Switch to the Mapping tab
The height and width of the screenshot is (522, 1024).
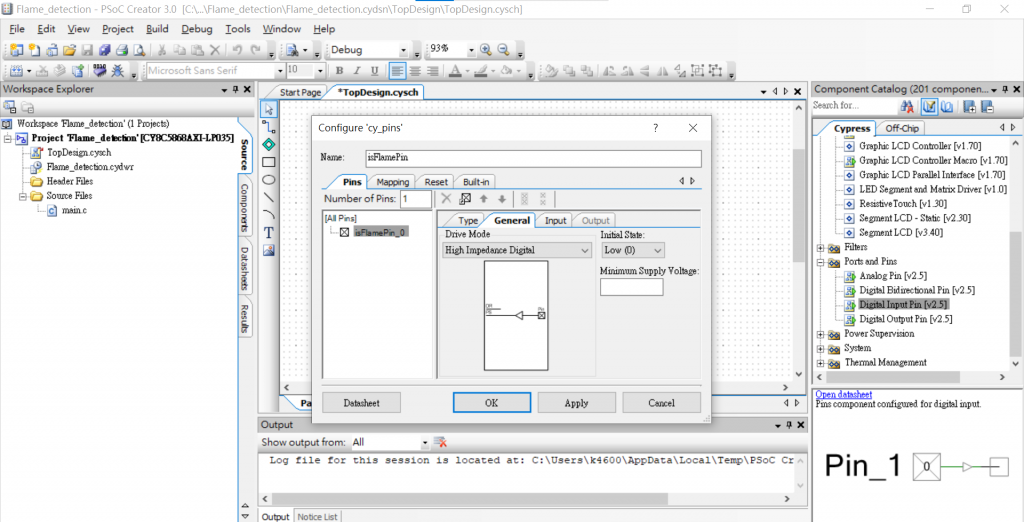pos(392,182)
